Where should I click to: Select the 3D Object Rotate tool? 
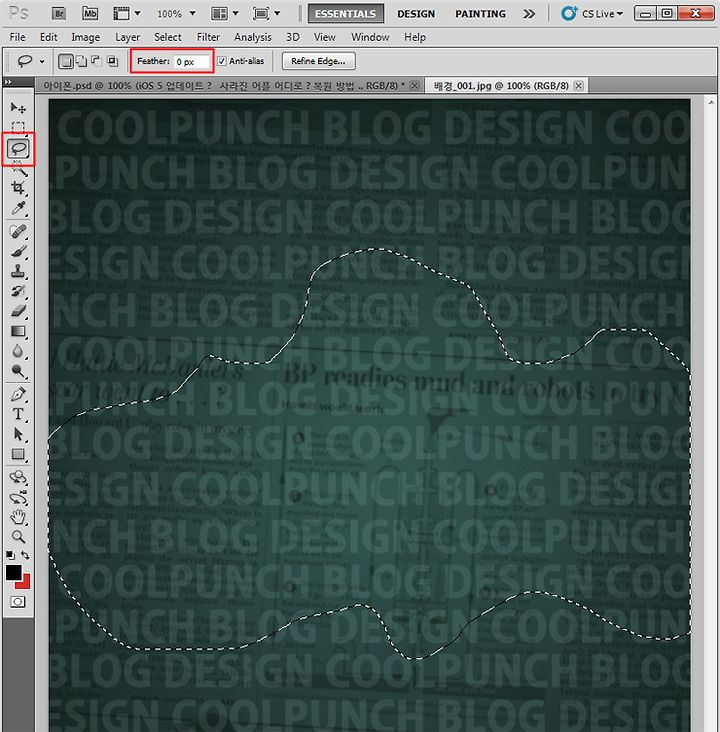pos(18,477)
